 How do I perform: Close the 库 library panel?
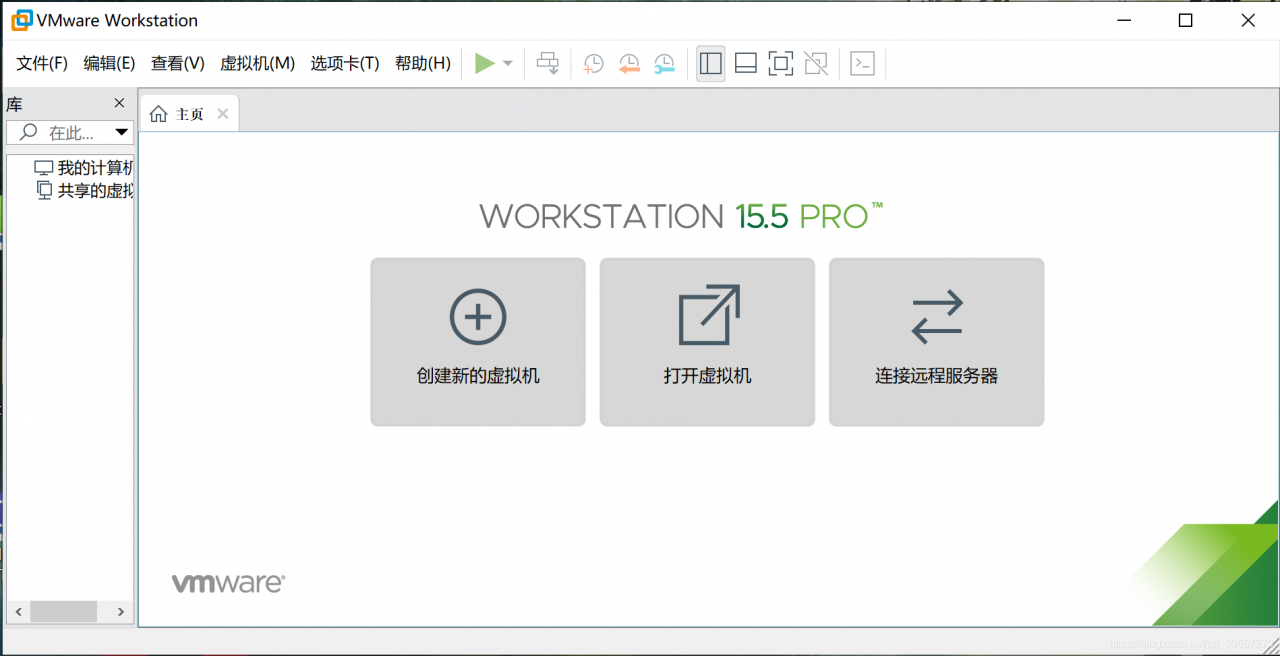tap(119, 103)
